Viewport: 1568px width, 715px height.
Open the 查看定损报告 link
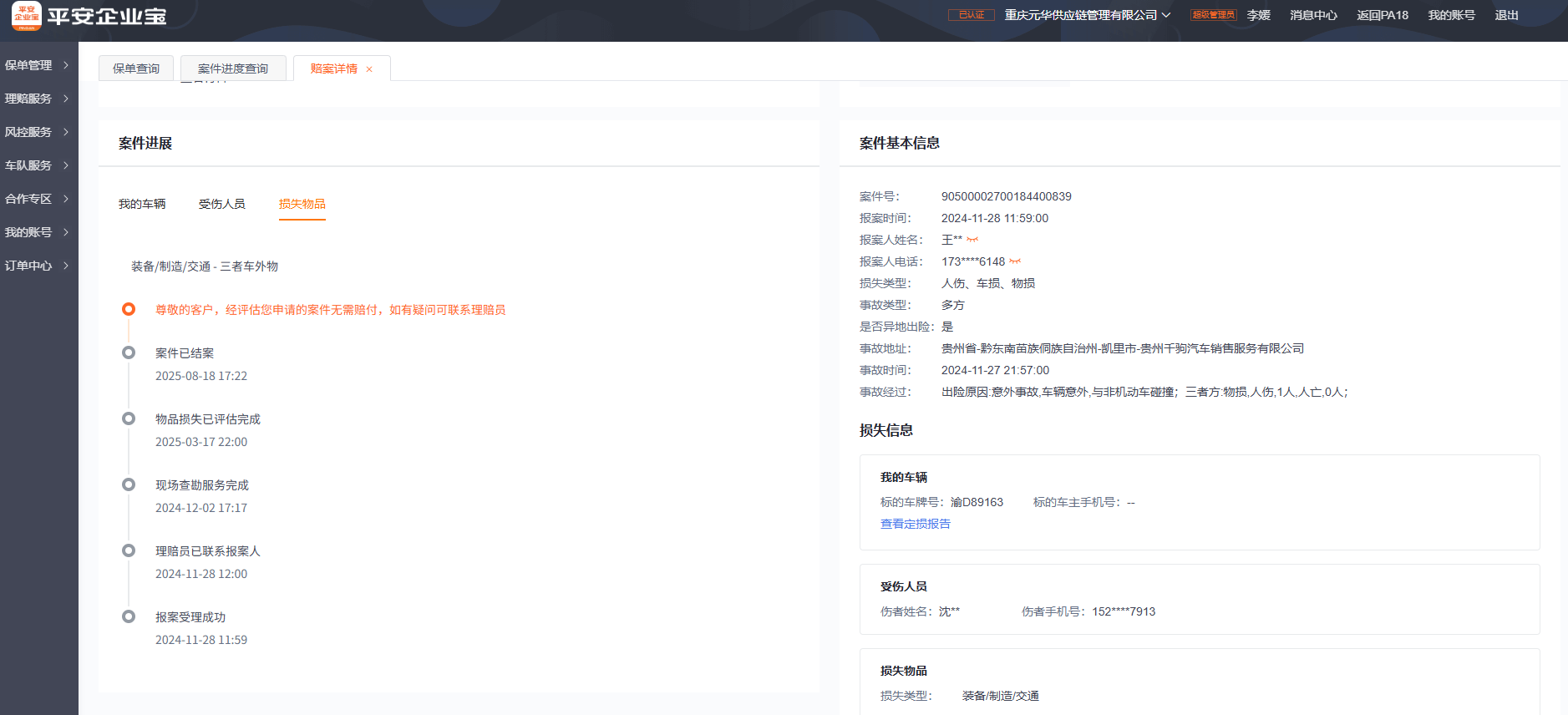(x=915, y=524)
